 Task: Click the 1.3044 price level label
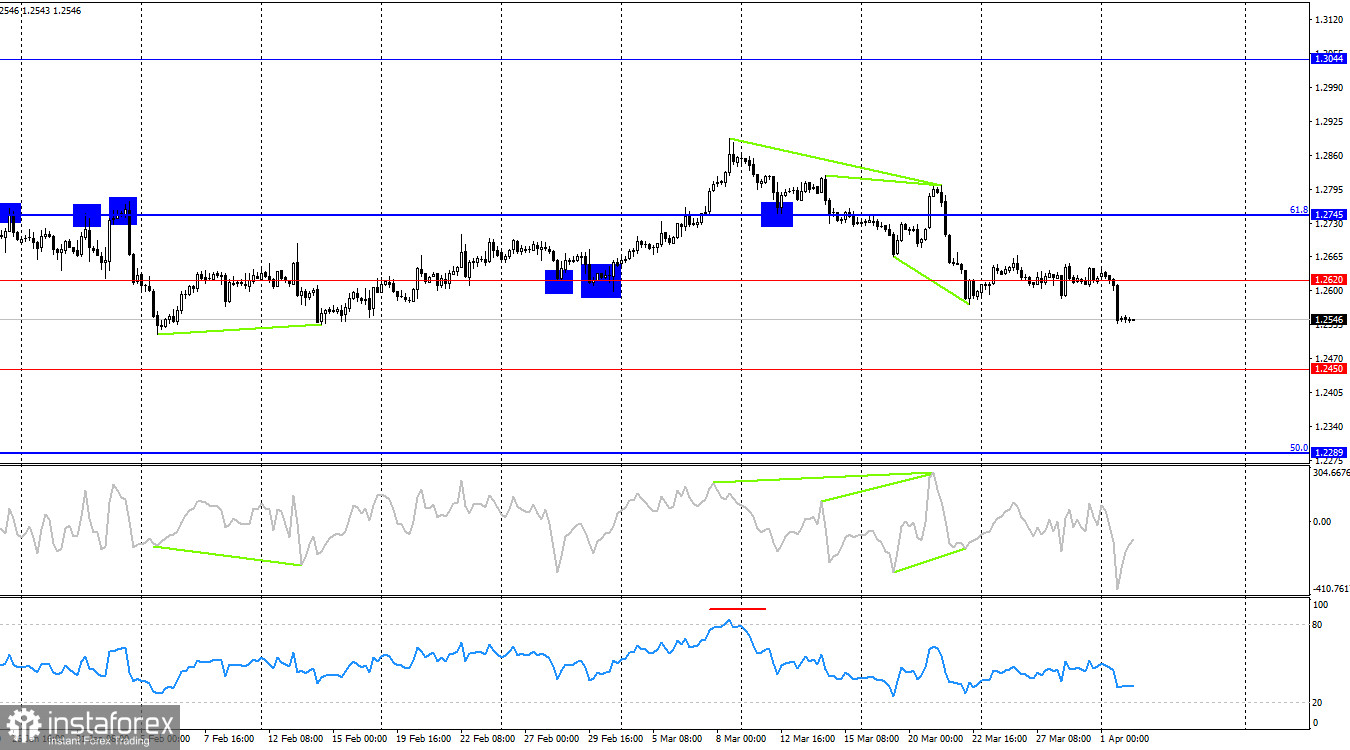(x=1328, y=59)
